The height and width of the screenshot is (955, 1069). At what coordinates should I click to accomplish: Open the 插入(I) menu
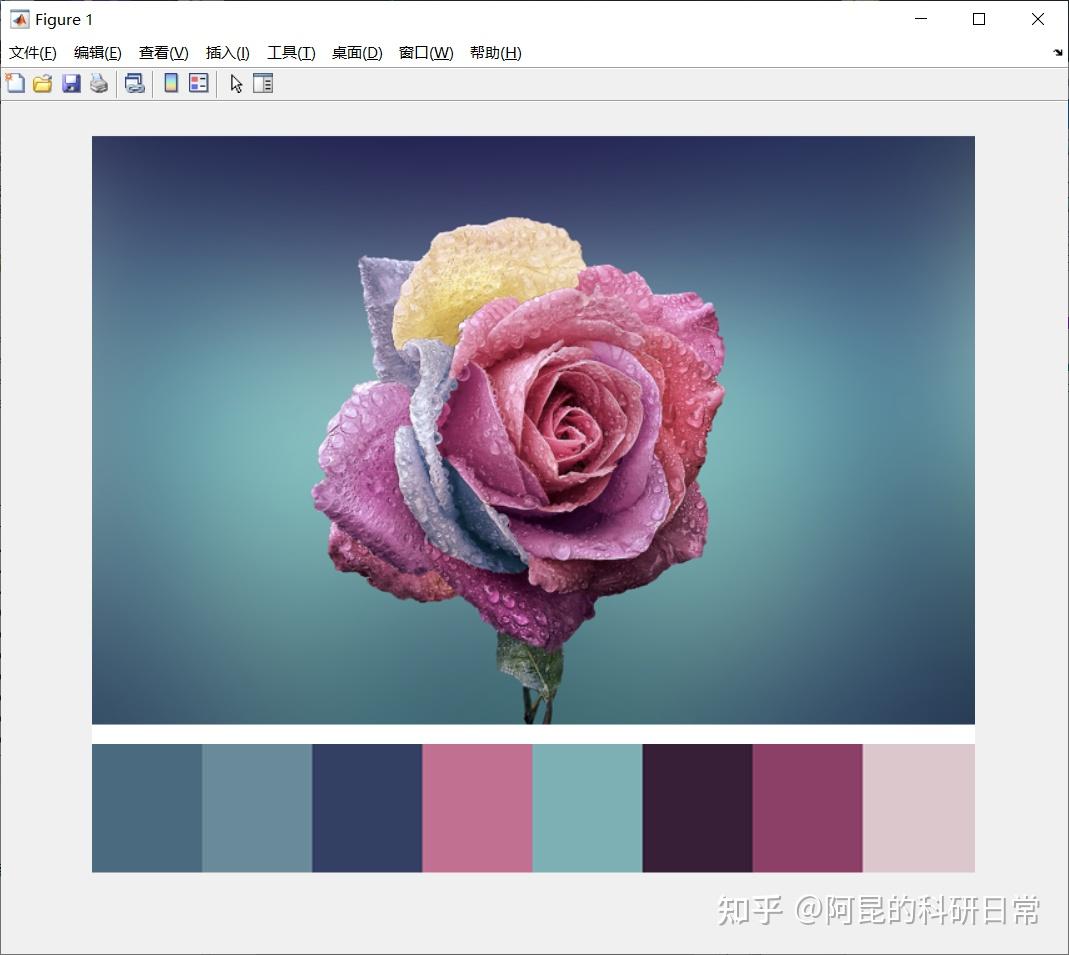[x=227, y=53]
